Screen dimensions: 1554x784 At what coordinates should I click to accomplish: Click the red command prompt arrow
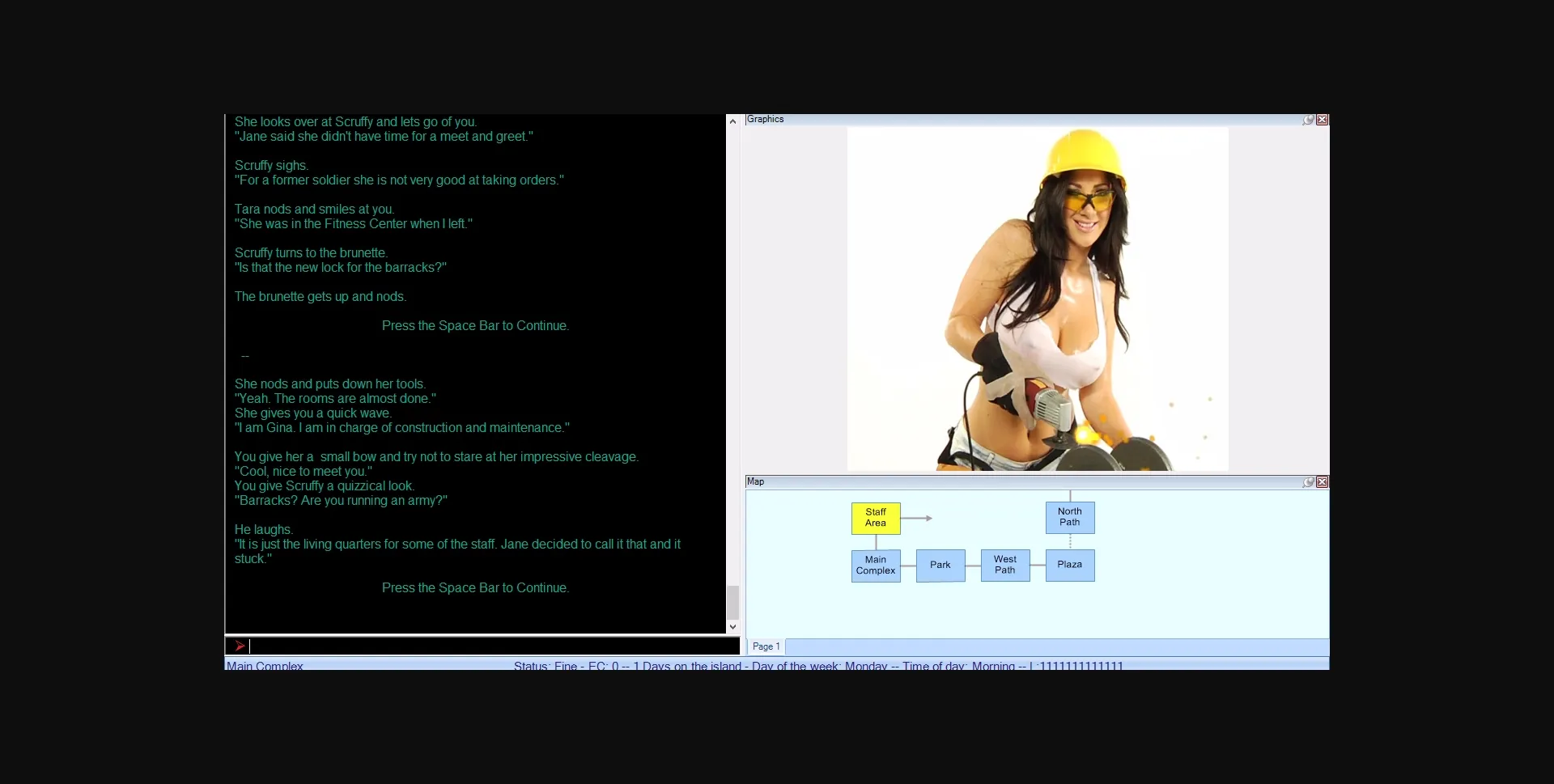point(240,646)
